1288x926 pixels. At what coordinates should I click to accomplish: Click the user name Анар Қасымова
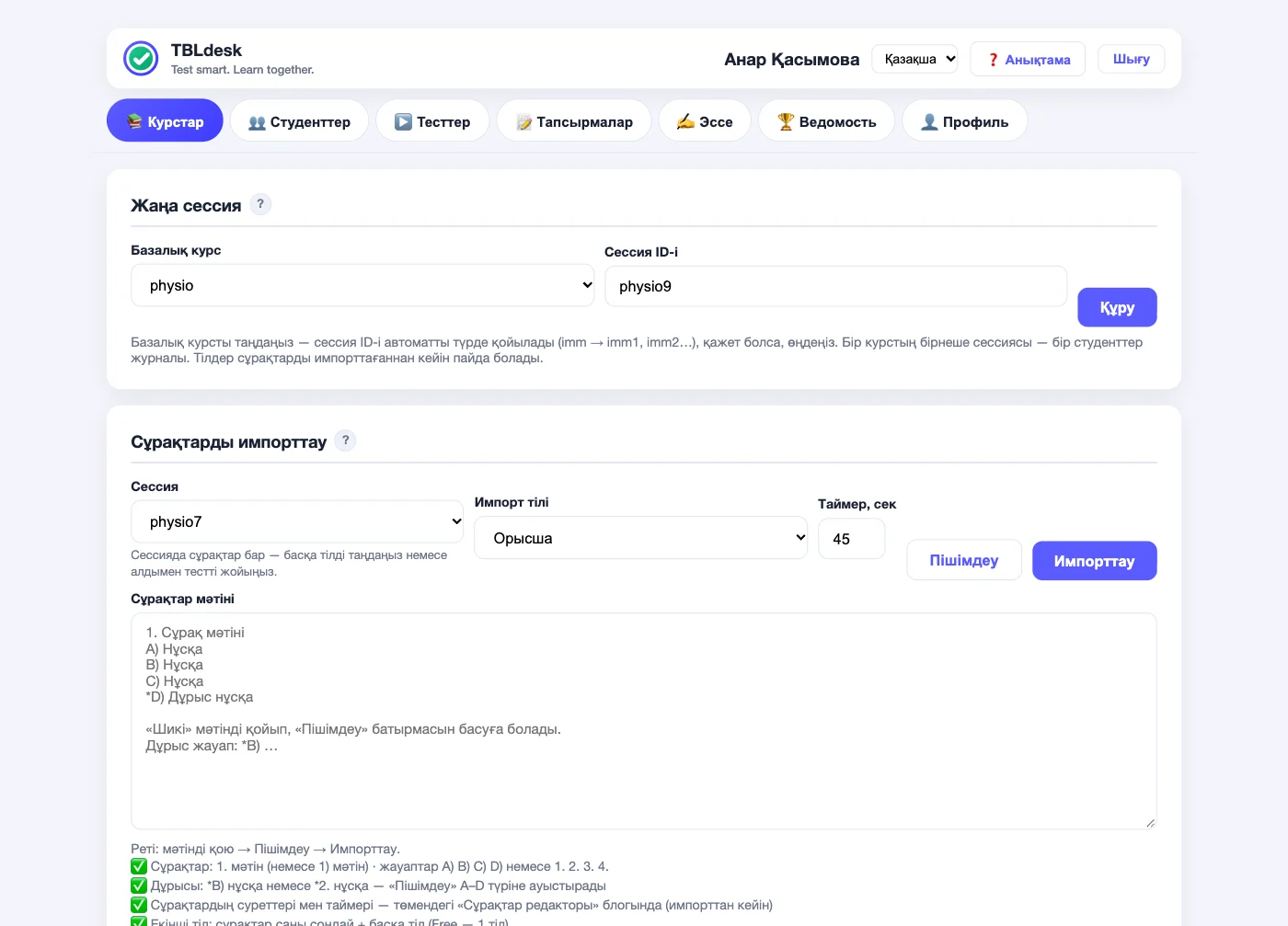(x=792, y=60)
